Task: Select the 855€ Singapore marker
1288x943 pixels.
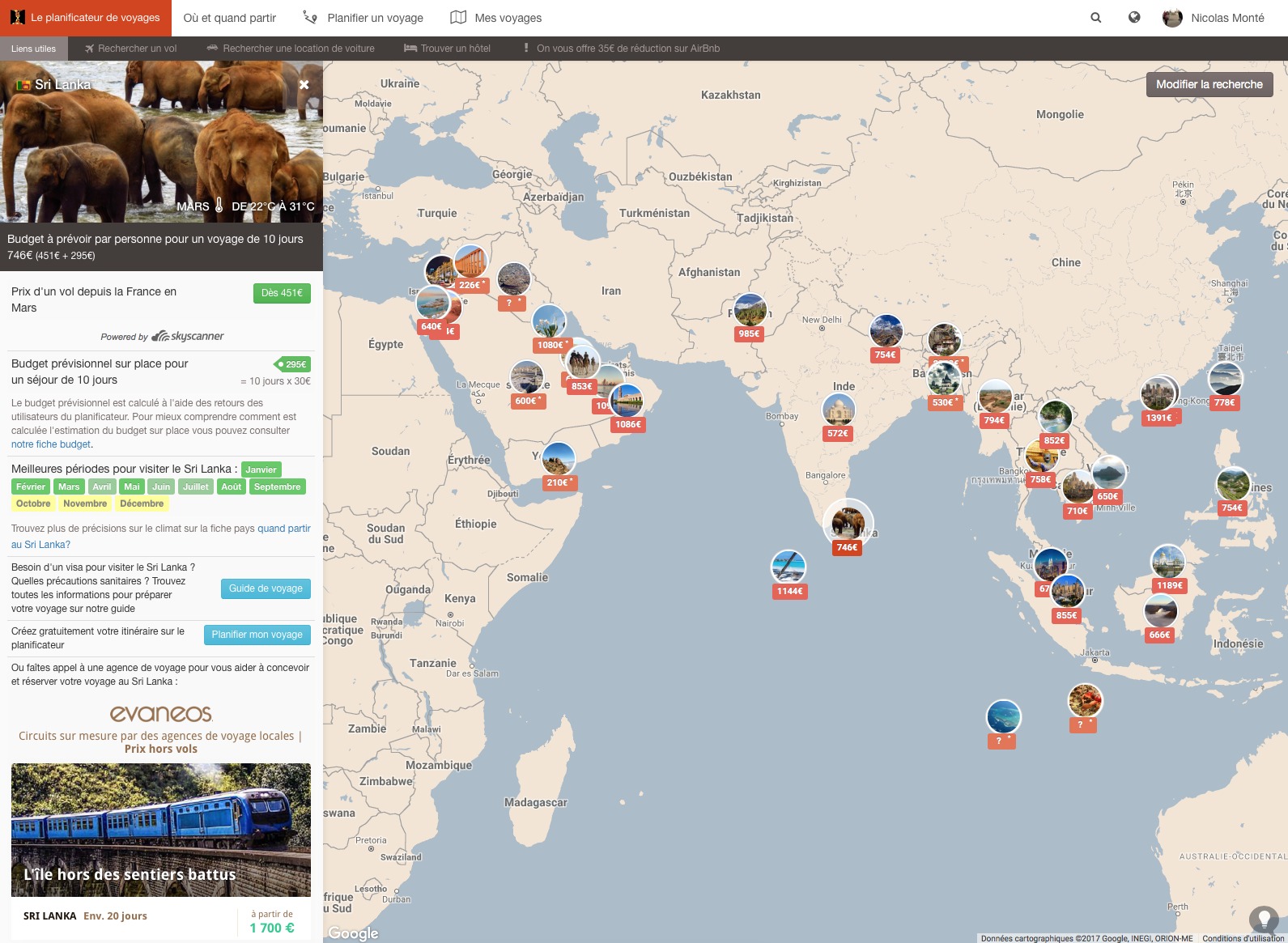Action: tap(1067, 598)
